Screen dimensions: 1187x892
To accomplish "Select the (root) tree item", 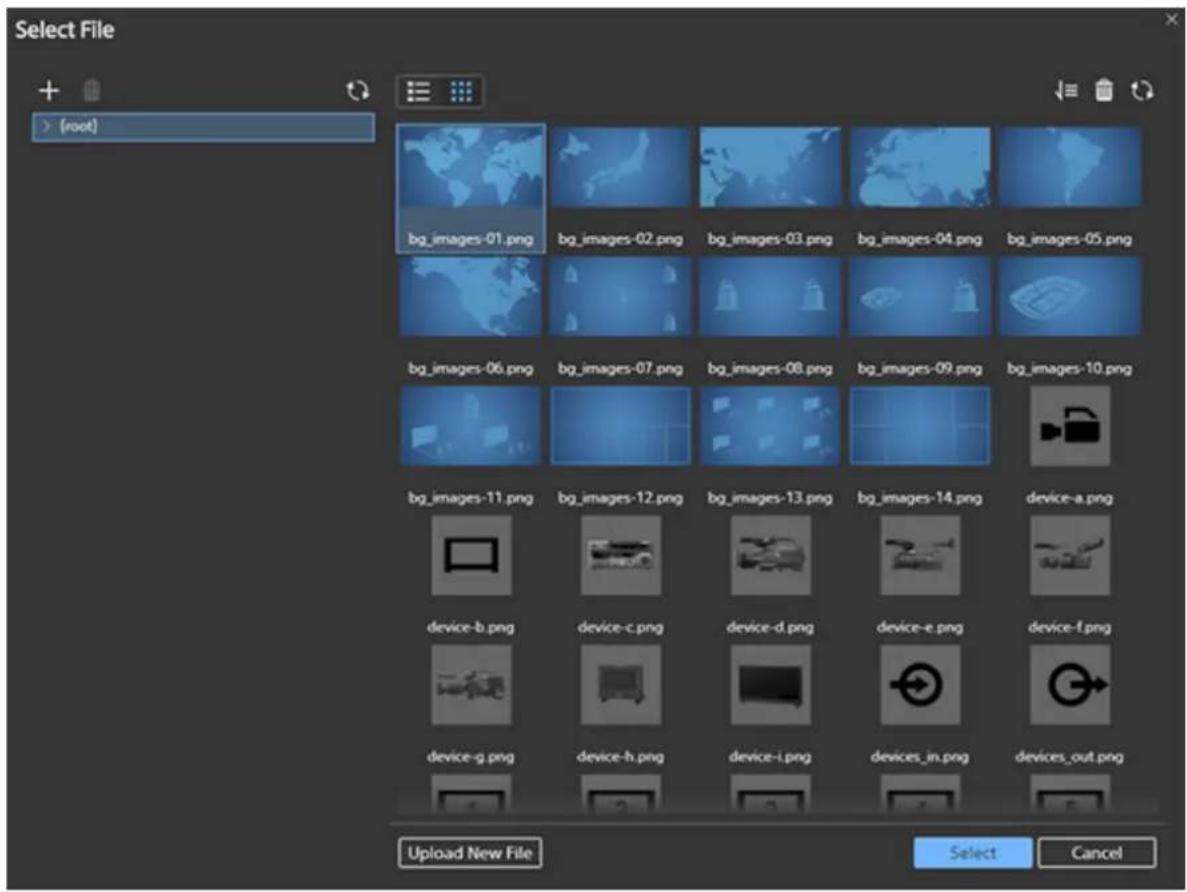I will (203, 127).
